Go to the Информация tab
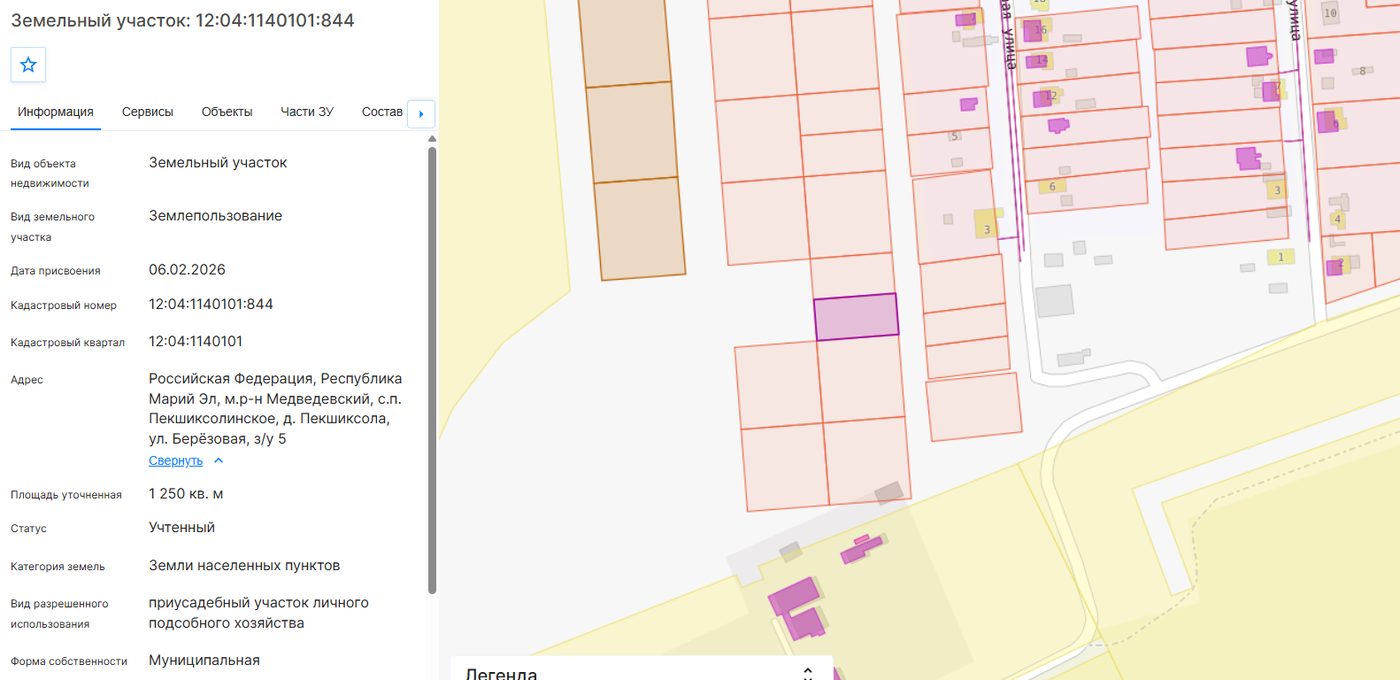This screenshot has height=680, width=1400. (56, 112)
